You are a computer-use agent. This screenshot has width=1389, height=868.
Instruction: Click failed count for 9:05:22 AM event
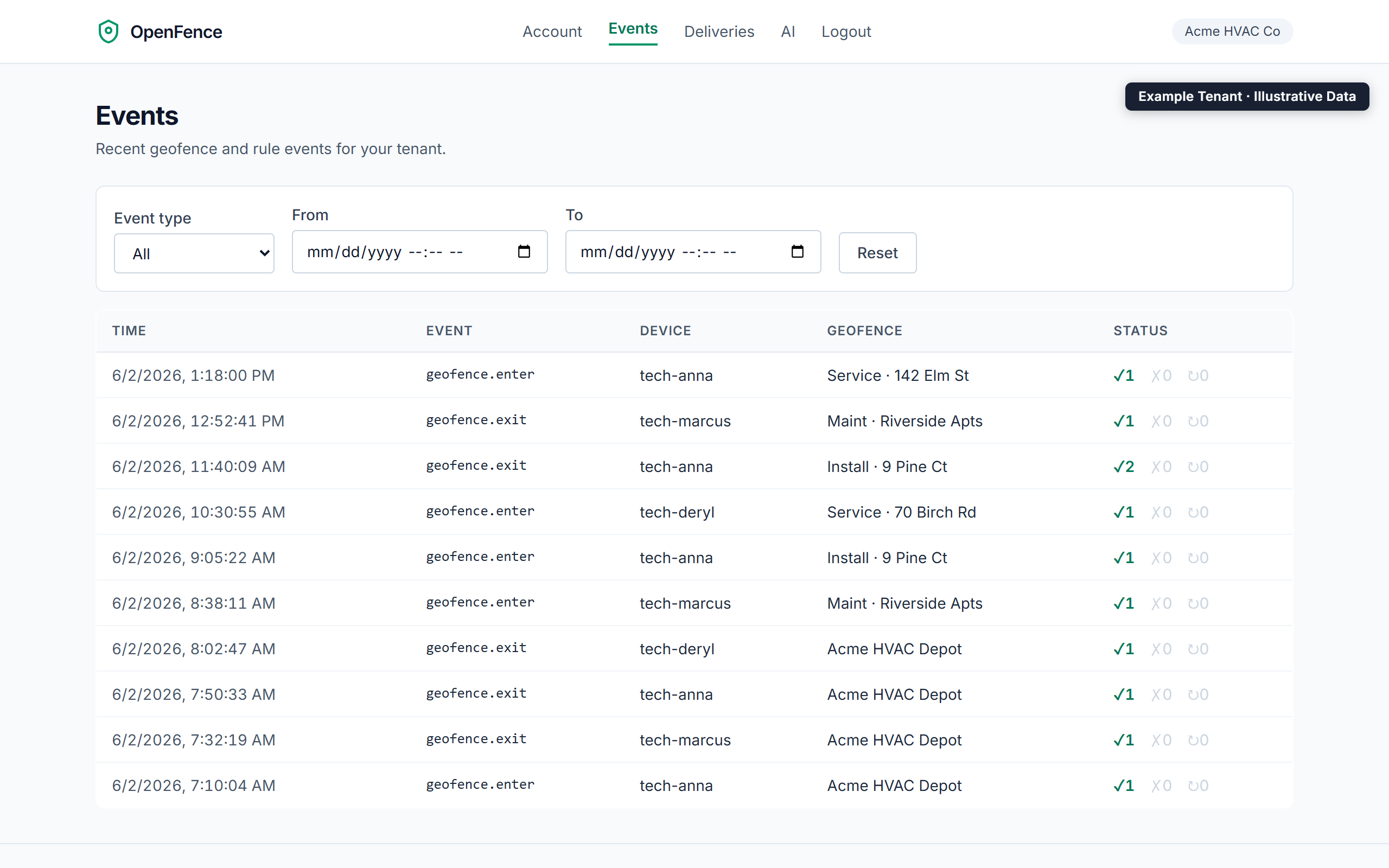coord(1161,558)
